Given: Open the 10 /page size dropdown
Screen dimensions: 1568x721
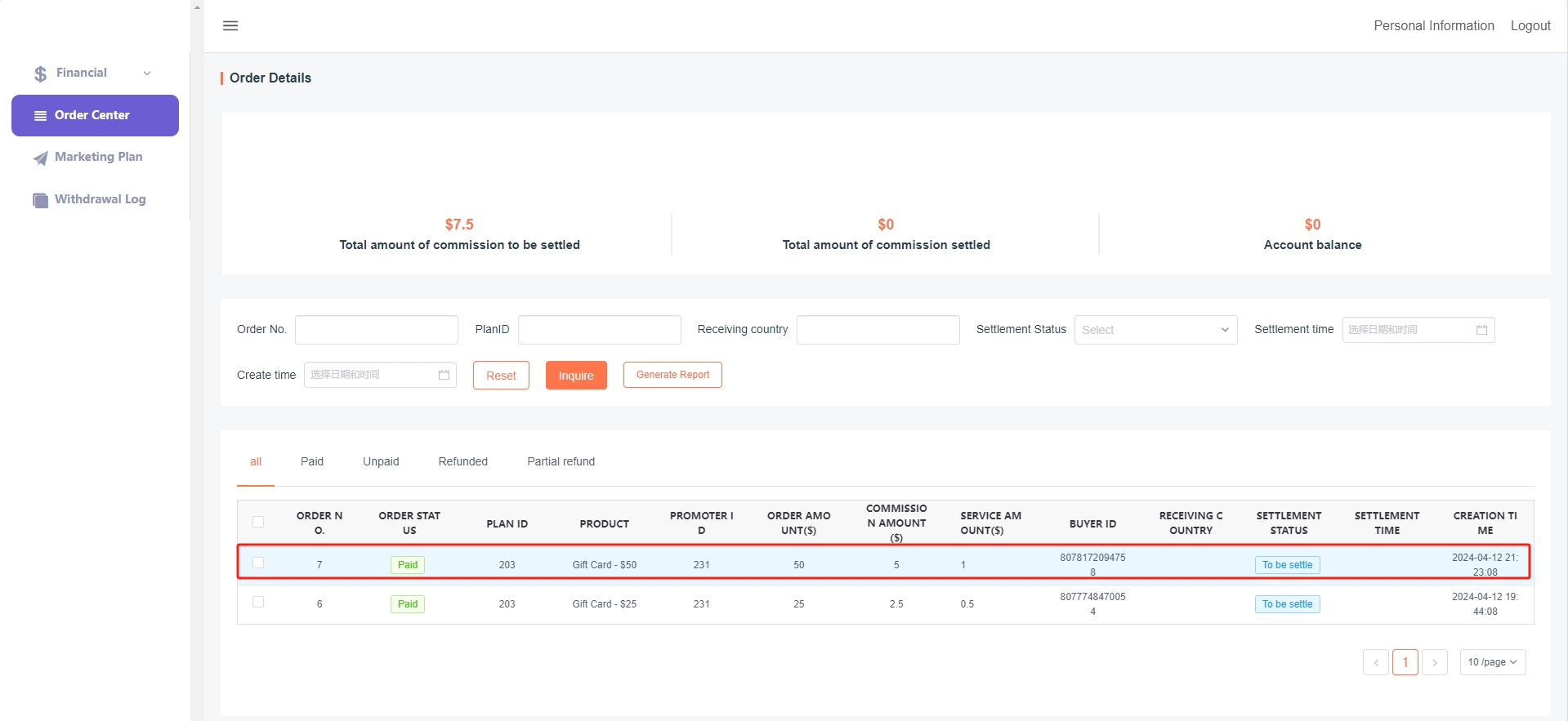Looking at the screenshot, I should pyautogui.click(x=1492, y=662).
